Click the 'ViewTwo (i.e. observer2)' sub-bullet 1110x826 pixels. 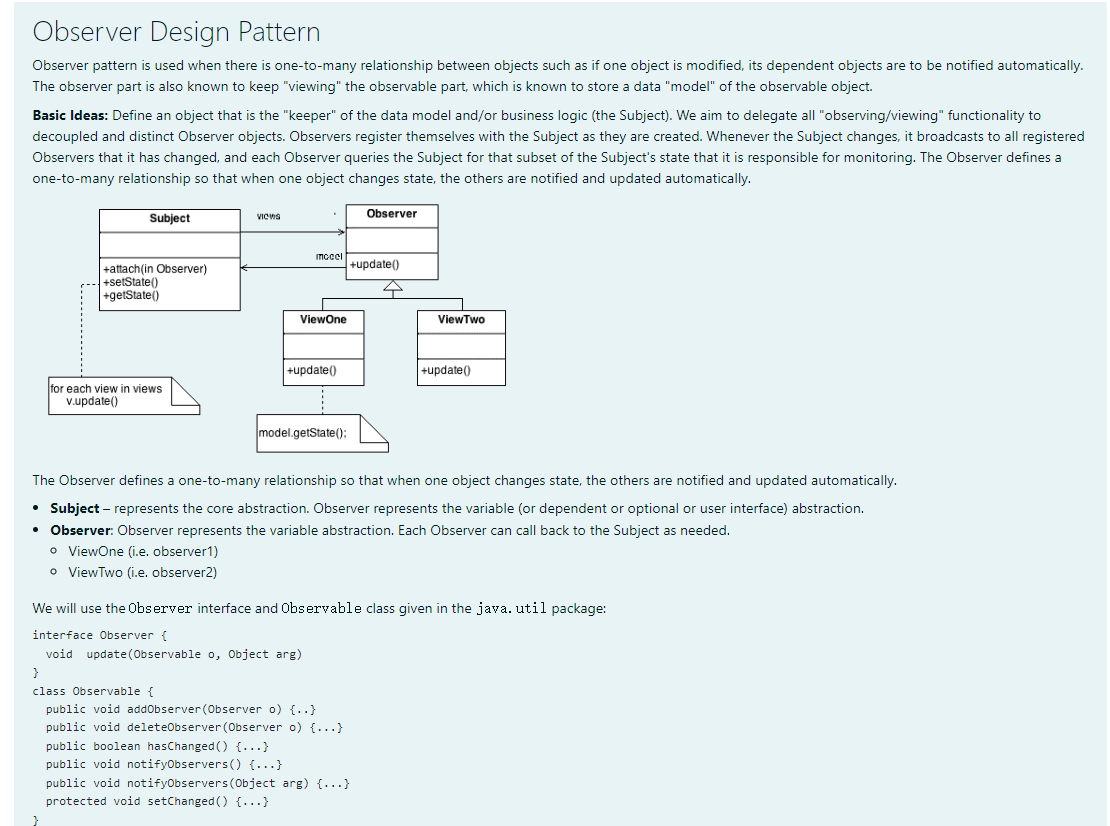(142, 573)
